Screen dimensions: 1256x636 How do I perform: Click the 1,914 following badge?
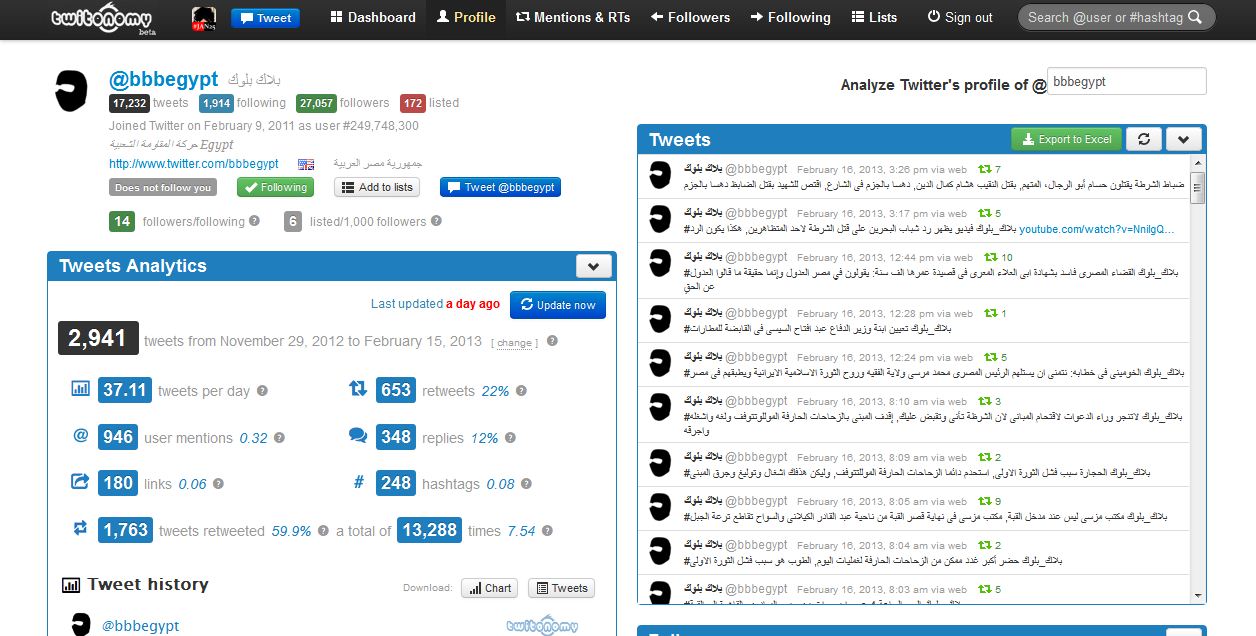pos(216,103)
